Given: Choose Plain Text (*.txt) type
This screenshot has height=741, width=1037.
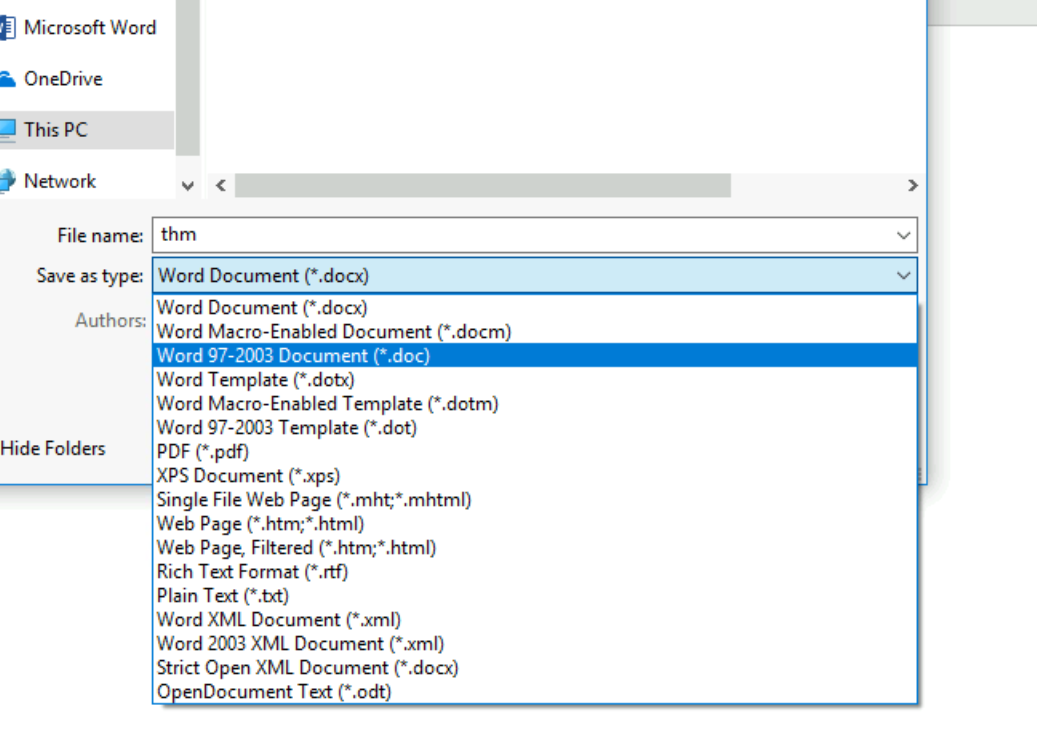Looking at the screenshot, I should pyautogui.click(x=222, y=596).
